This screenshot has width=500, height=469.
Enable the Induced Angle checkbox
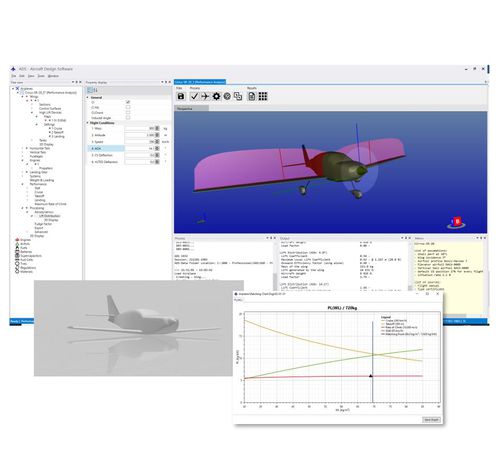pyautogui.click(x=128, y=118)
